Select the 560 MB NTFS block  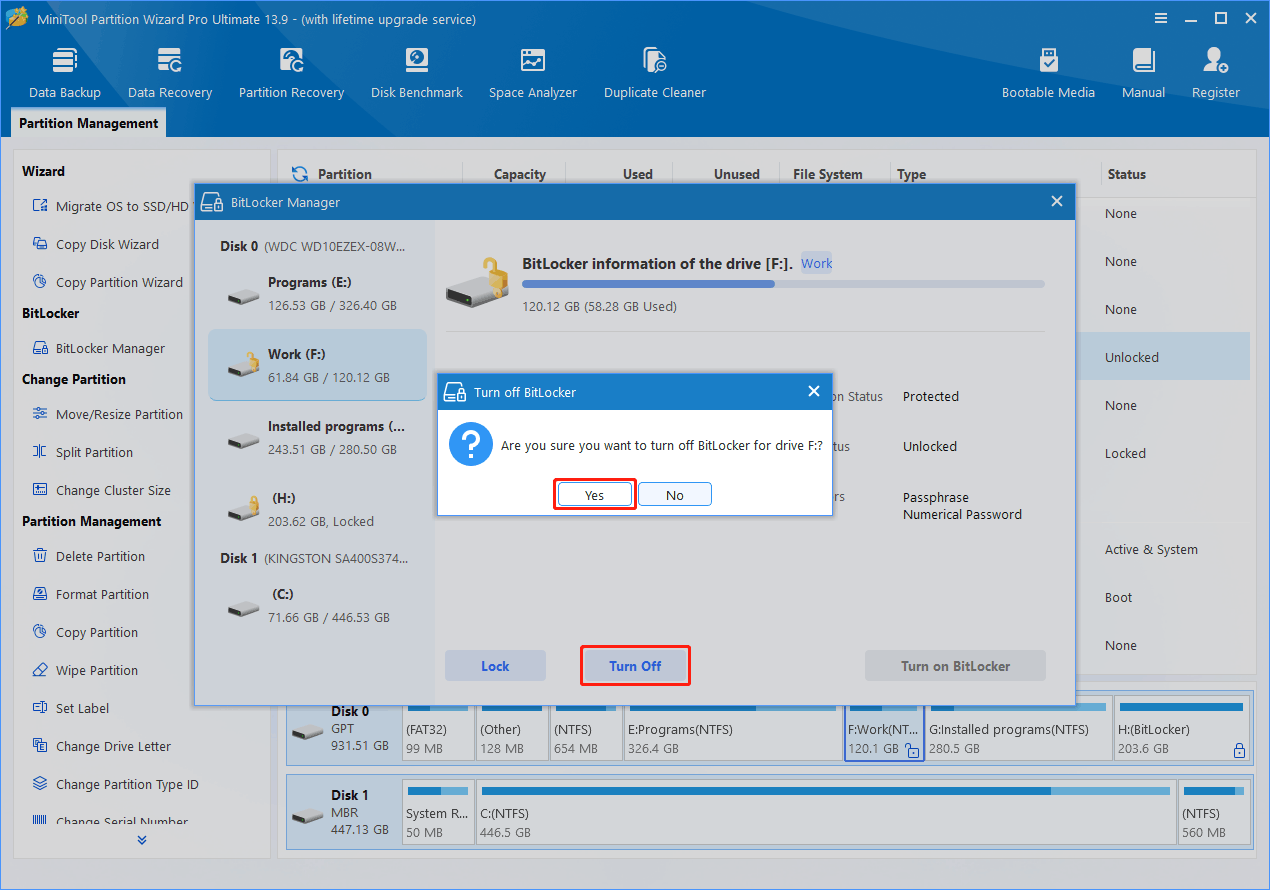pyautogui.click(x=1213, y=813)
